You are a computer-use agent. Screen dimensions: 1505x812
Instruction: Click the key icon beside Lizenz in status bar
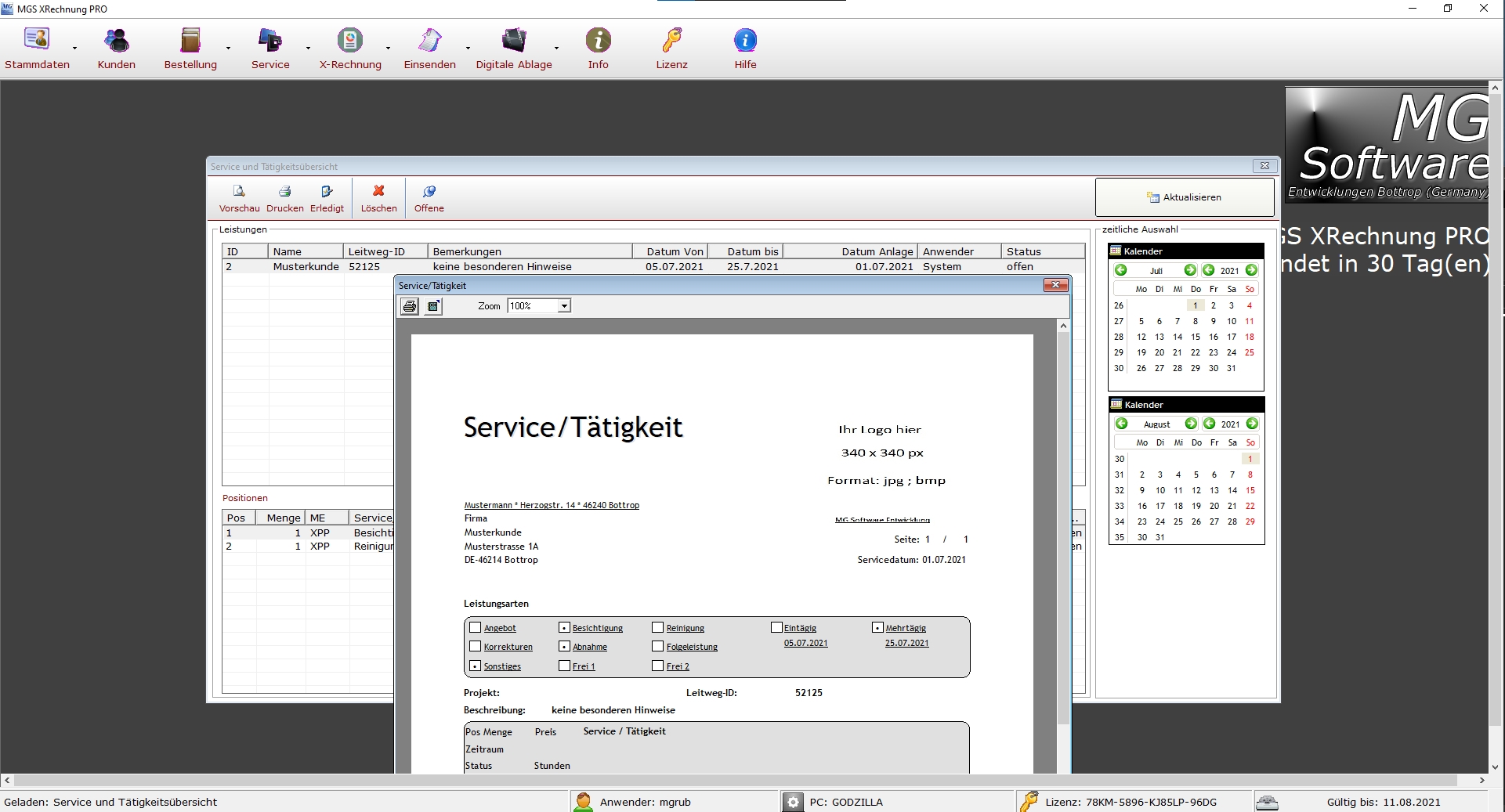(x=1029, y=802)
